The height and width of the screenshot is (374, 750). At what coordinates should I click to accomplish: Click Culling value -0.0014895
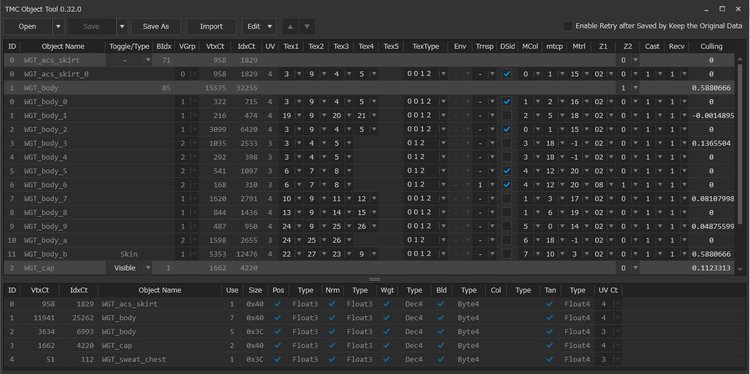pos(712,116)
